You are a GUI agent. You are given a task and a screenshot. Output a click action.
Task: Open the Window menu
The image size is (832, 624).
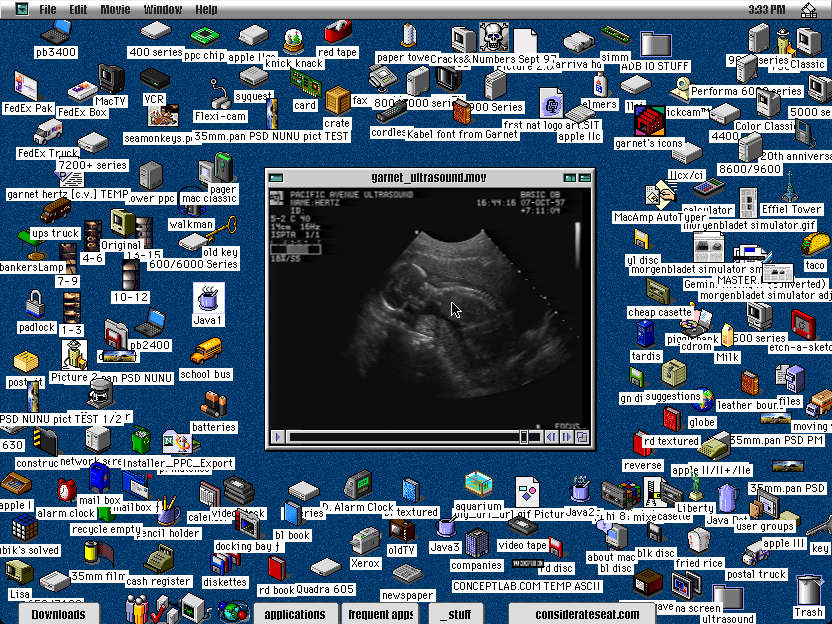tap(162, 9)
